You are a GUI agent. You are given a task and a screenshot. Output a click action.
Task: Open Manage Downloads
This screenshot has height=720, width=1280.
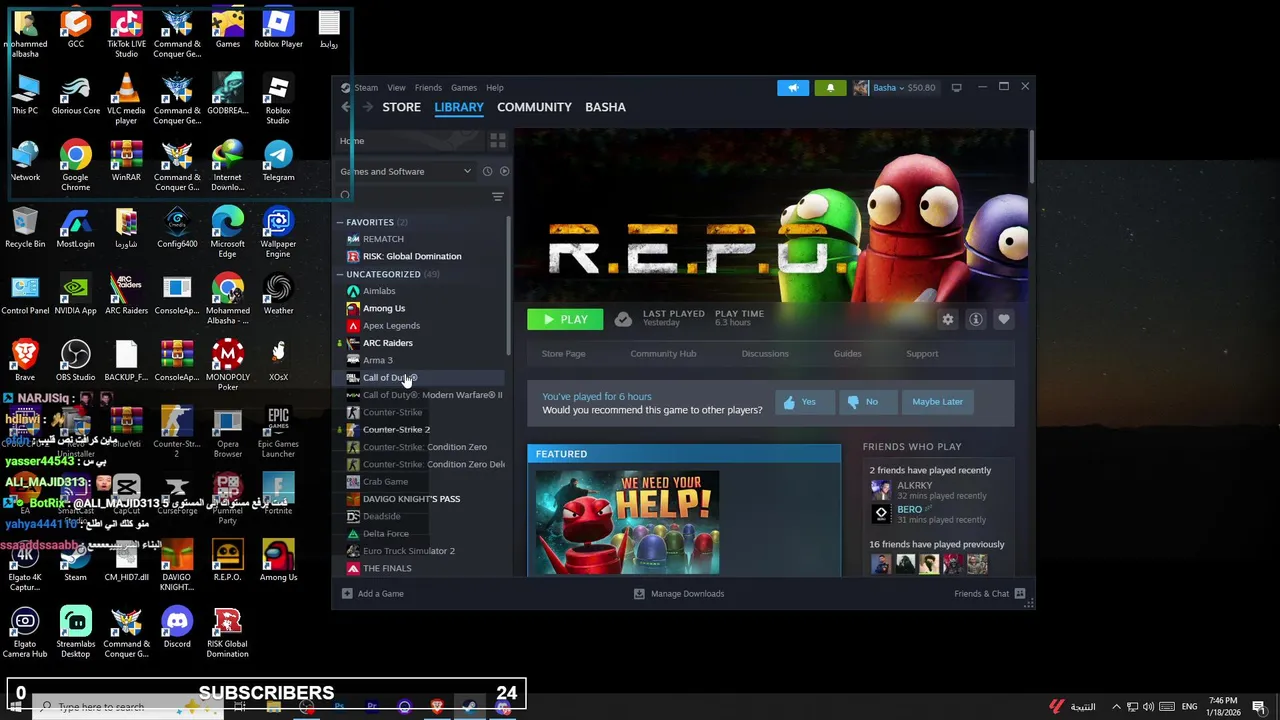(x=679, y=593)
